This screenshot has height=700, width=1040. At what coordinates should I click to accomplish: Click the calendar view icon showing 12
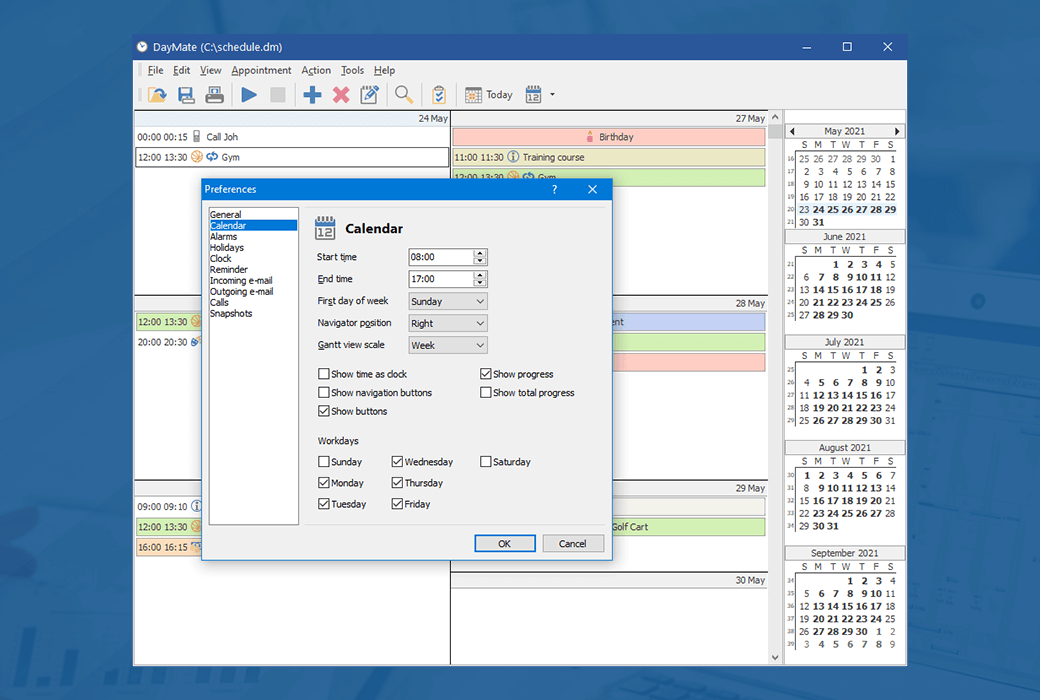[x=533, y=95]
